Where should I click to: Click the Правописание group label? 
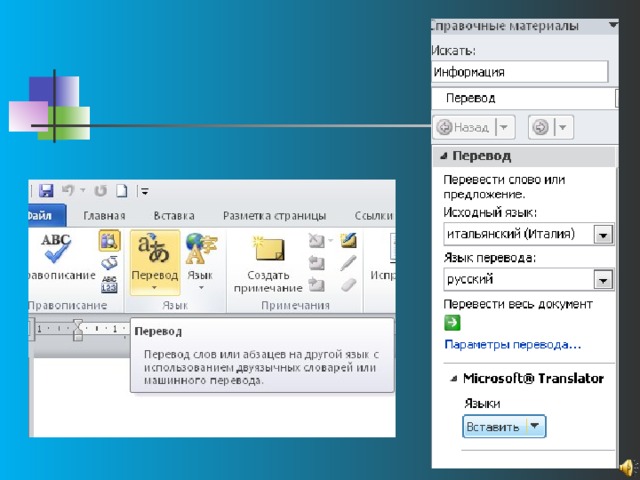[x=68, y=305]
